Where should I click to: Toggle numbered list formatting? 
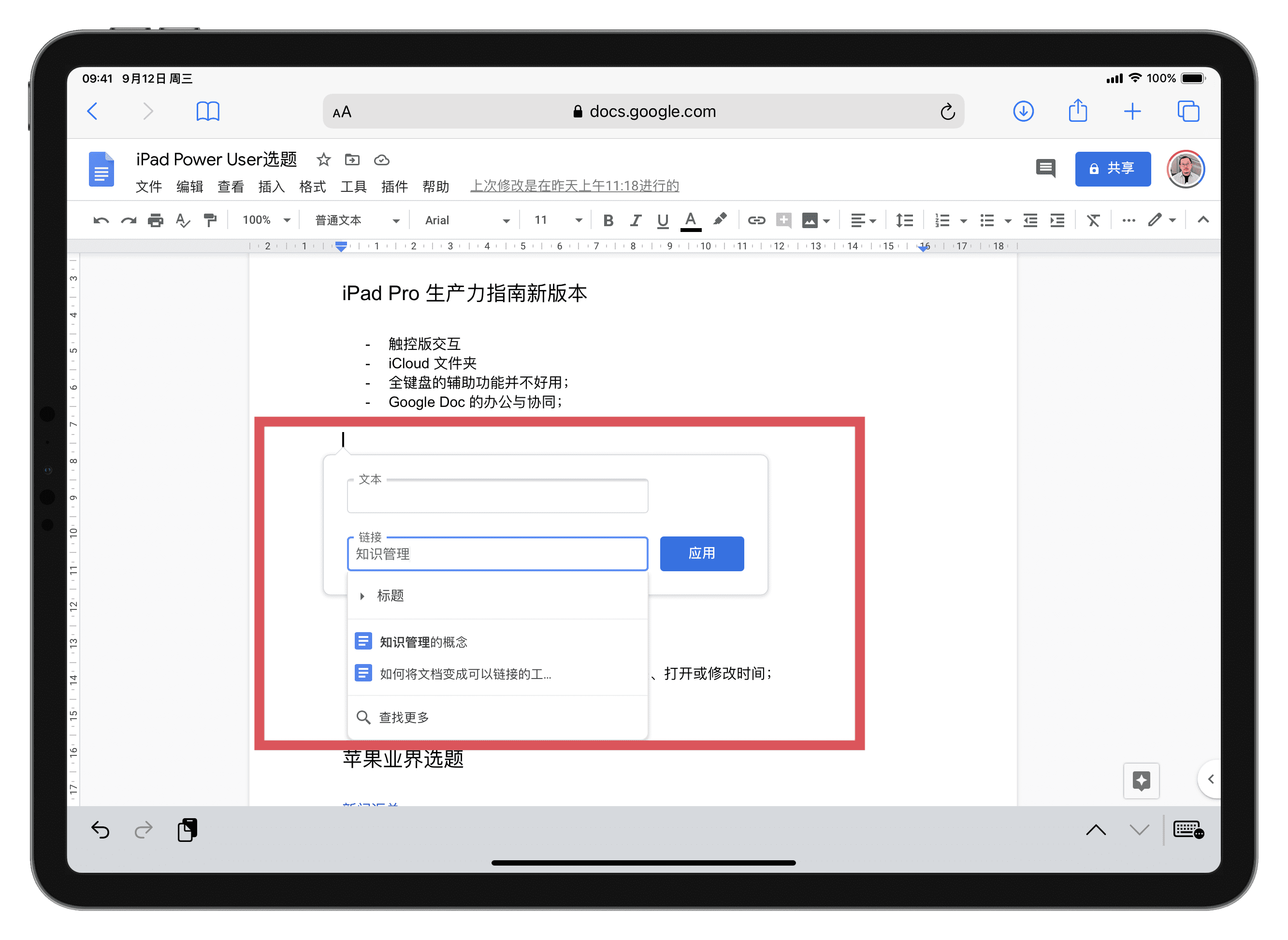tap(941, 220)
